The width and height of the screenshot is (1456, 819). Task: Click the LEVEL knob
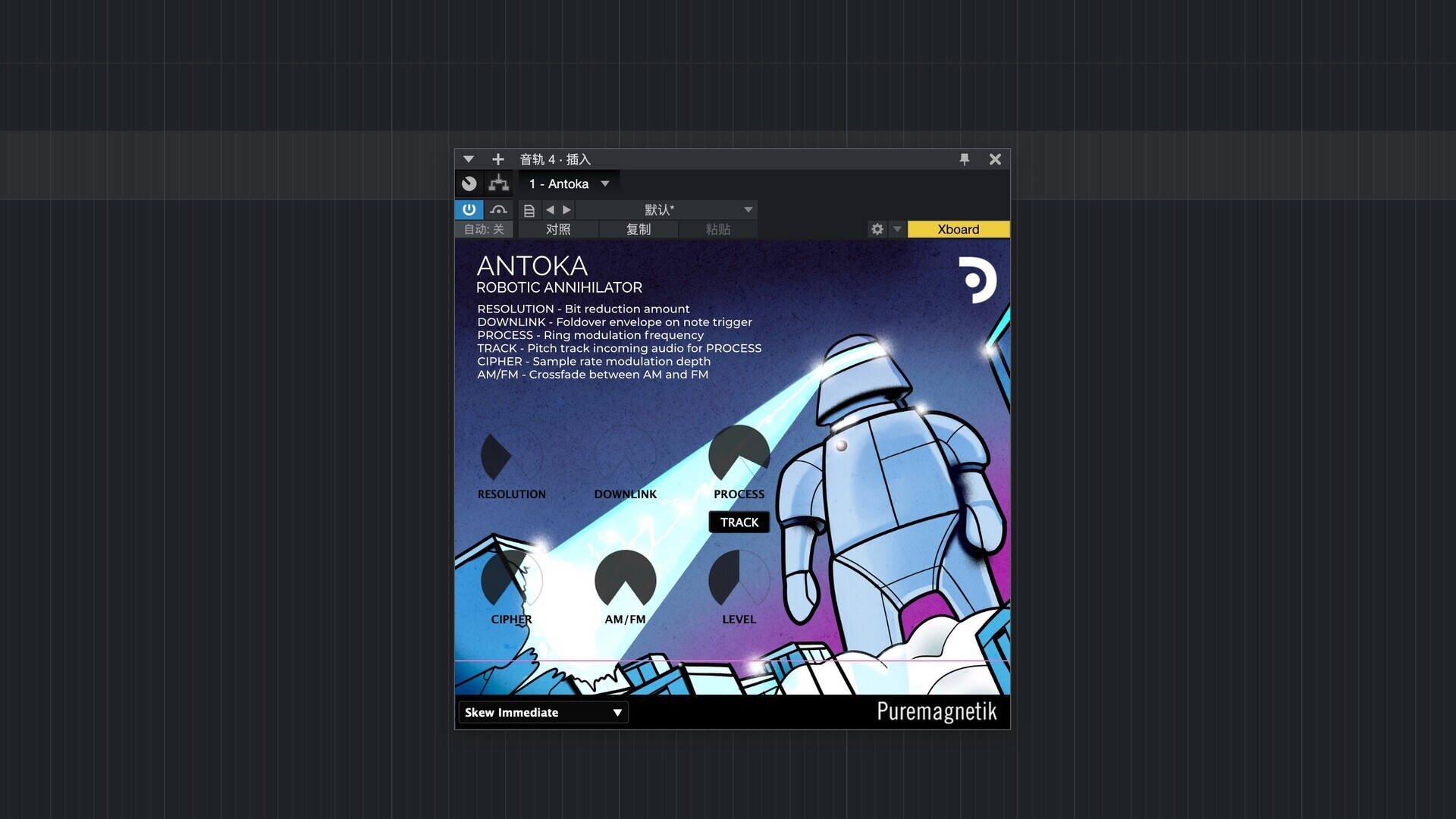[739, 581]
